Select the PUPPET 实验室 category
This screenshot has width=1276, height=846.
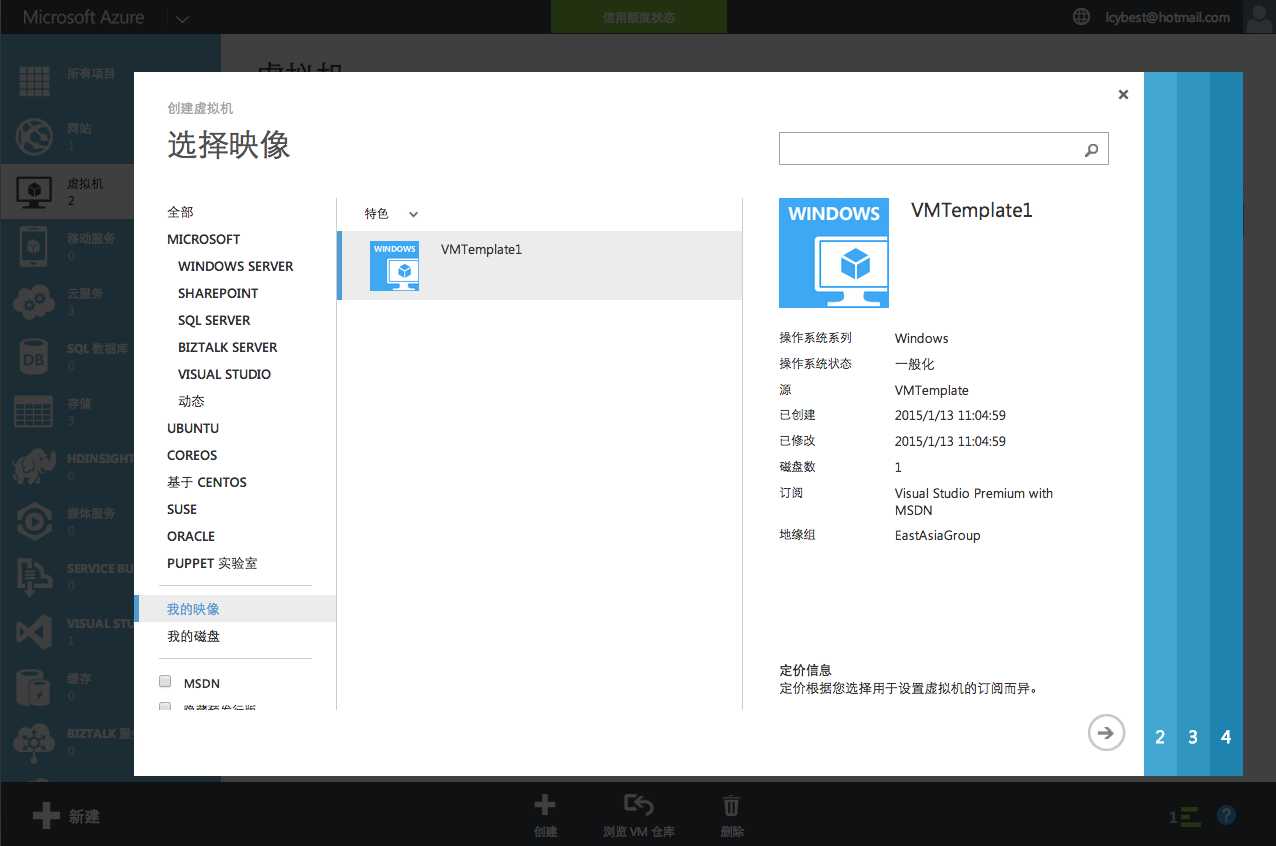212,563
